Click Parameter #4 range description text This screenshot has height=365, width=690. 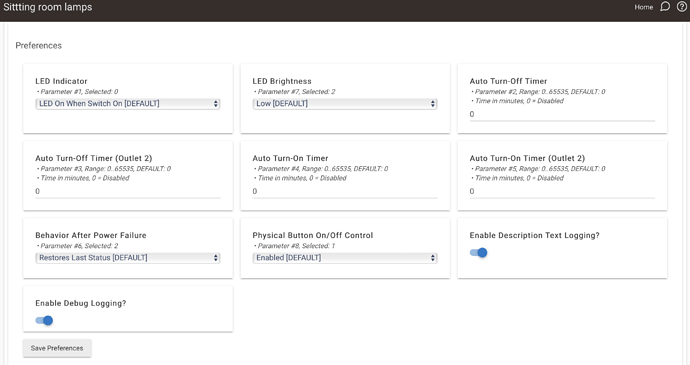323,169
